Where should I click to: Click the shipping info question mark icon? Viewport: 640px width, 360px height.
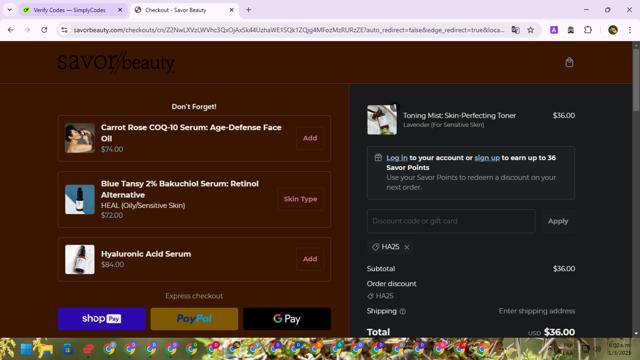click(x=402, y=311)
